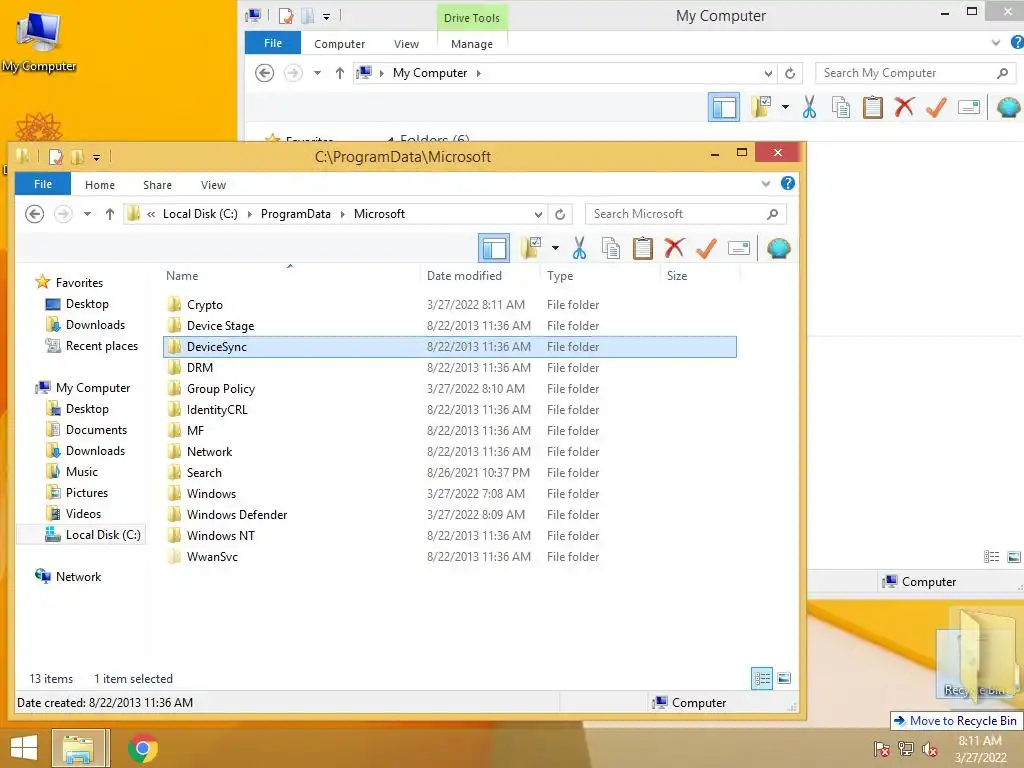The image size is (1024, 768).
Task: Sort by Name column header
Action: 182,276
